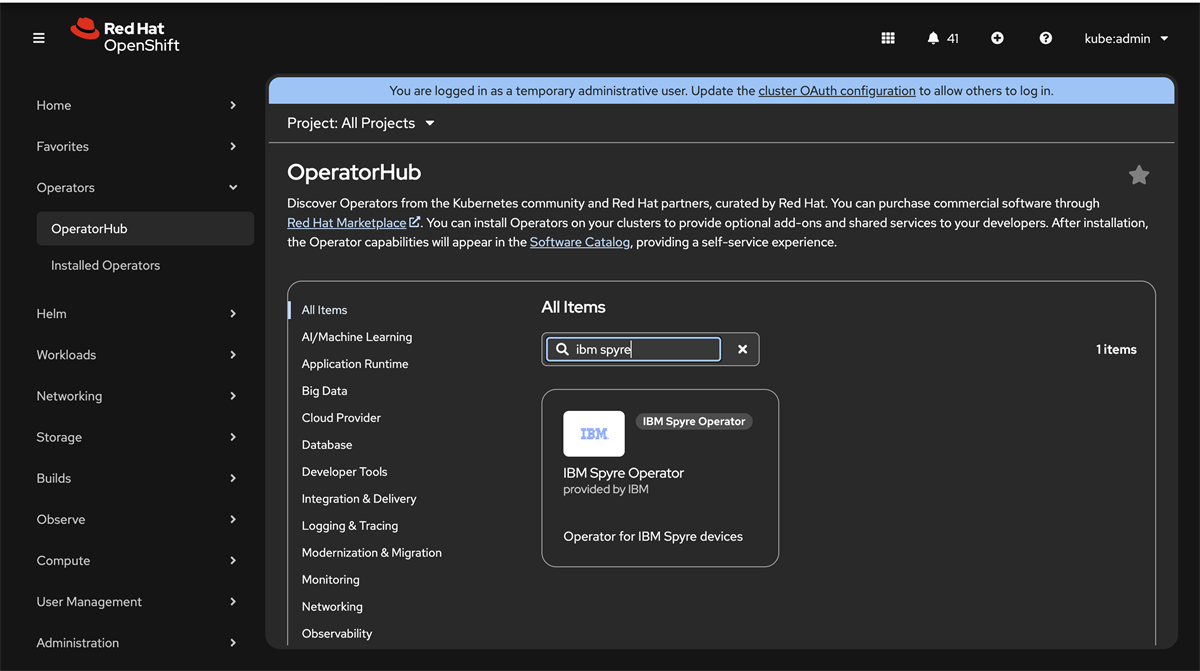Filter by AI/Machine Learning category
Viewport: 1200px width, 671px height.
357,337
